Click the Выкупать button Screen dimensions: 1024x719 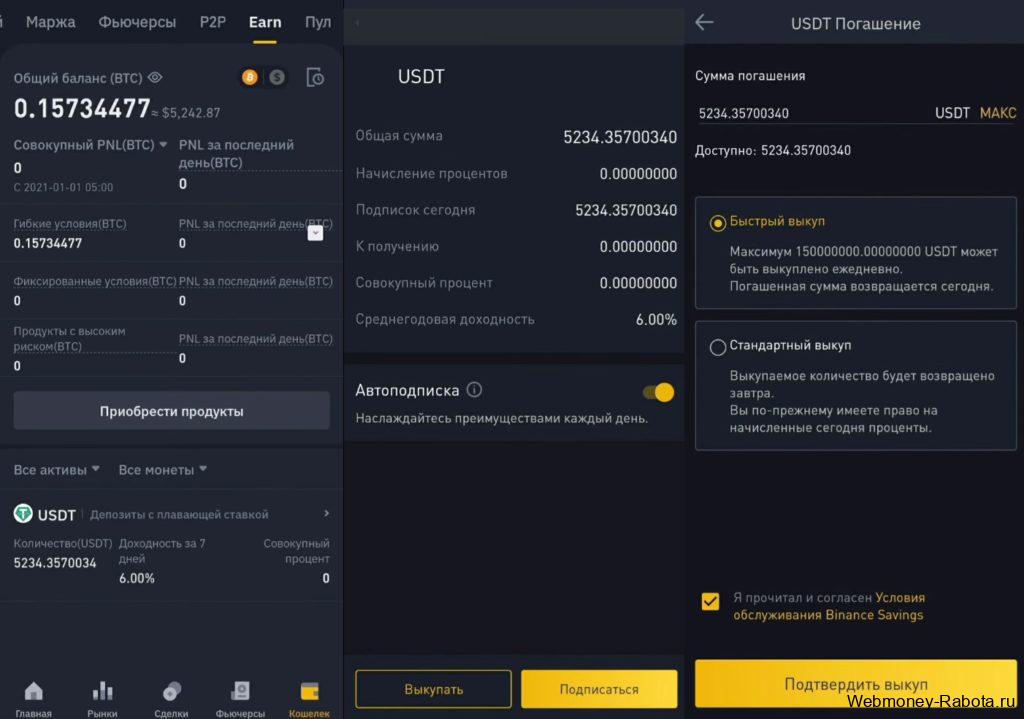(x=434, y=689)
